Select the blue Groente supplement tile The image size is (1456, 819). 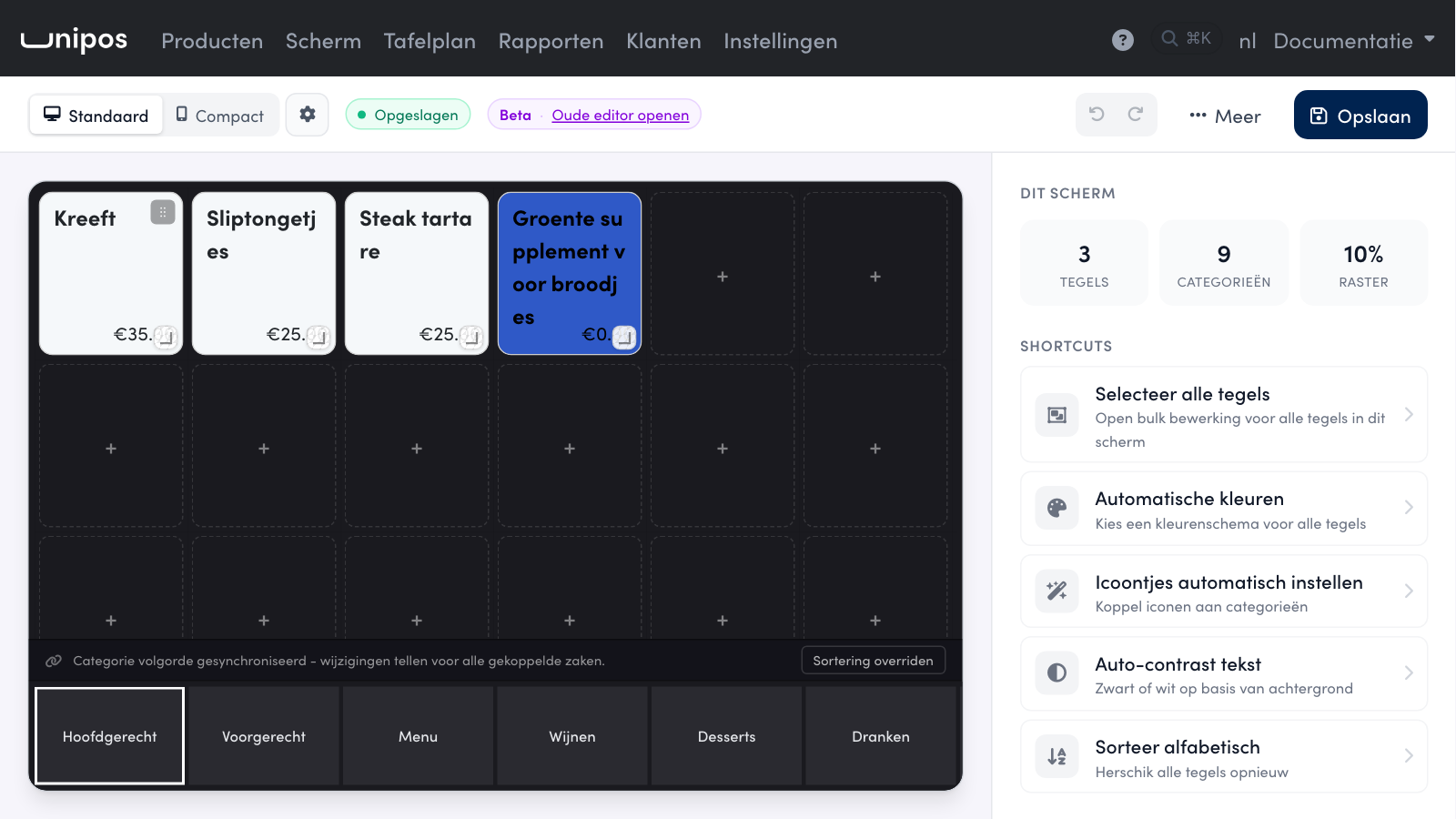tap(570, 273)
